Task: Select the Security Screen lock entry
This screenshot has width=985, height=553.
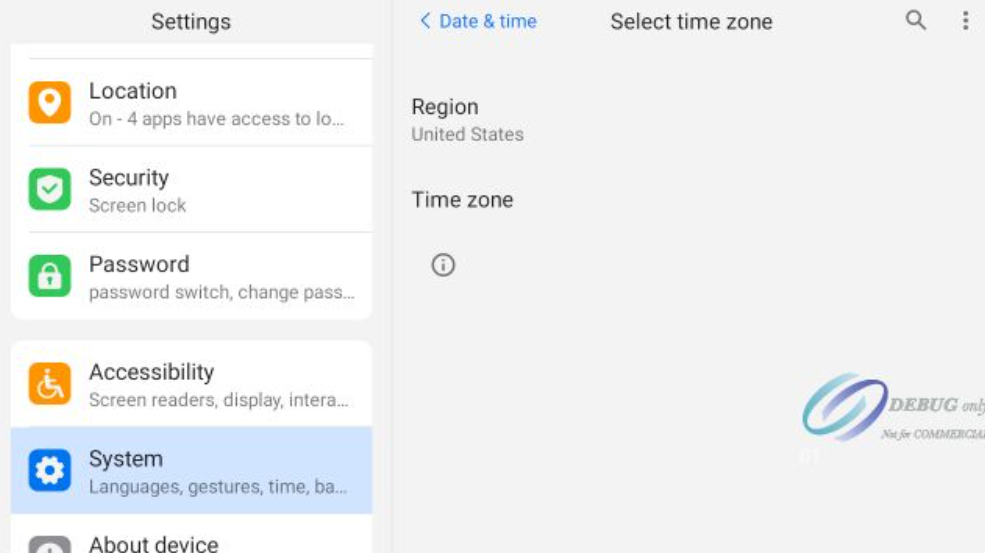Action: click(216, 190)
